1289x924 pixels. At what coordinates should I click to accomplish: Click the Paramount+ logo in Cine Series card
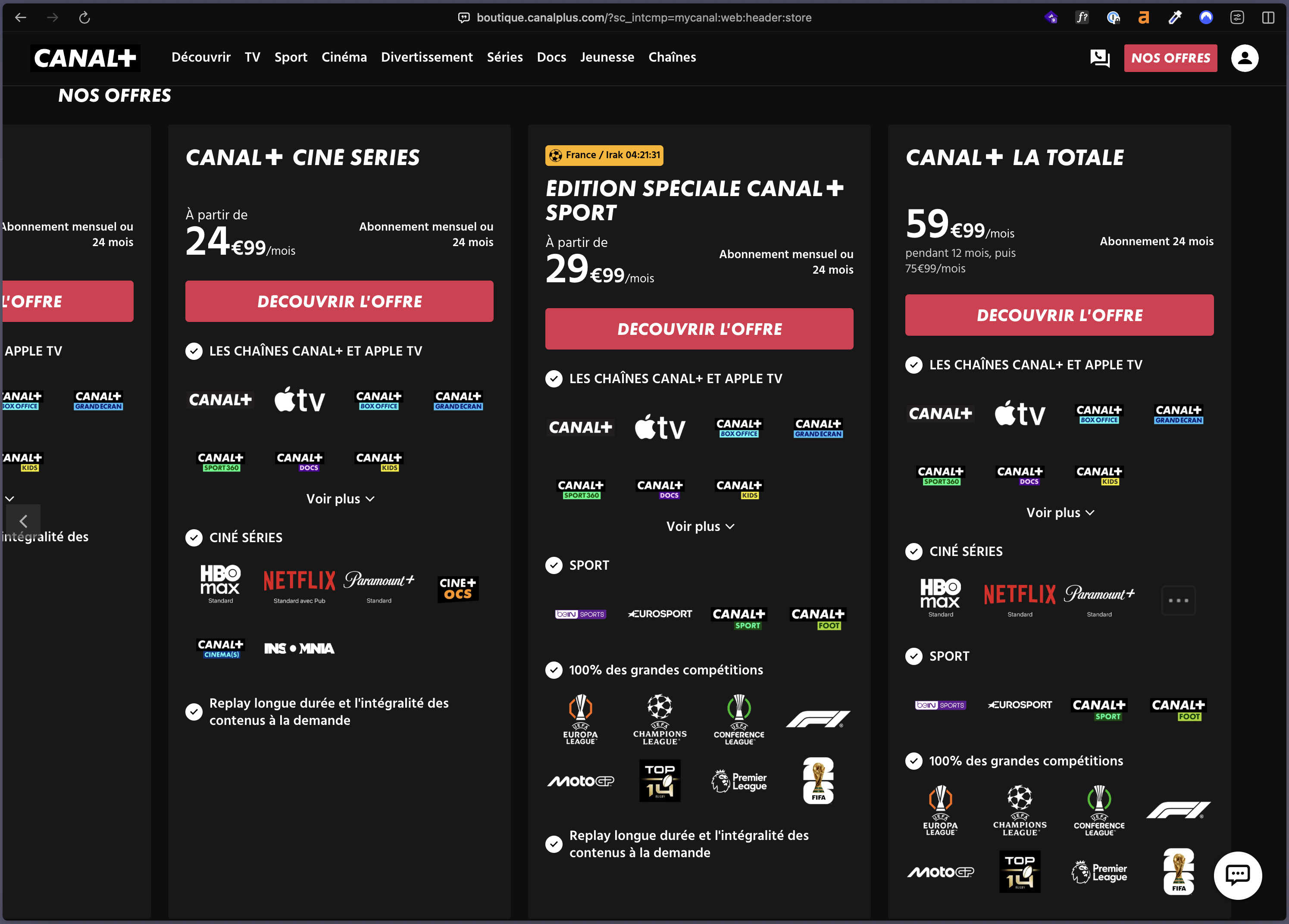(379, 580)
